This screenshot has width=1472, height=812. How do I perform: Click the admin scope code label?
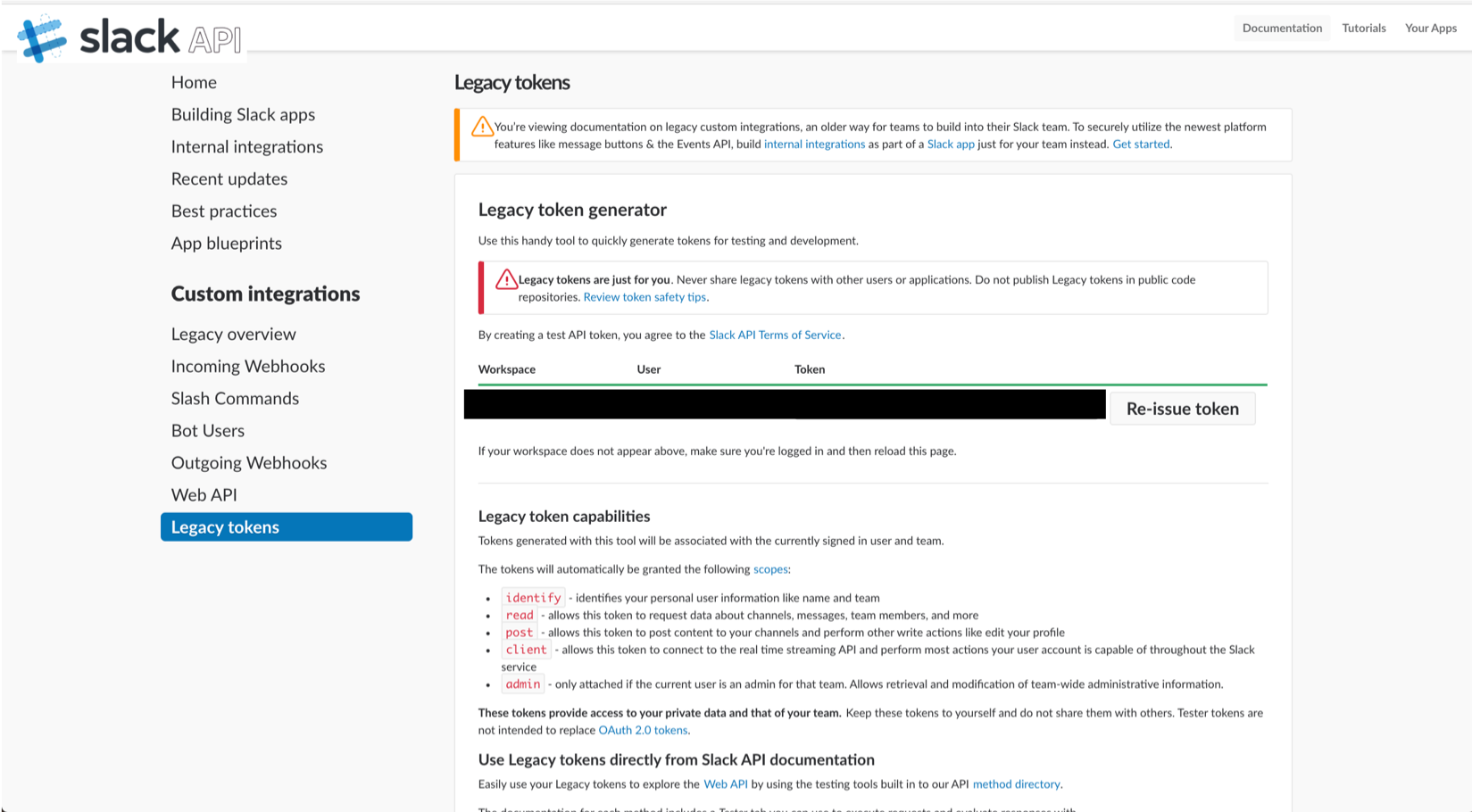523,684
